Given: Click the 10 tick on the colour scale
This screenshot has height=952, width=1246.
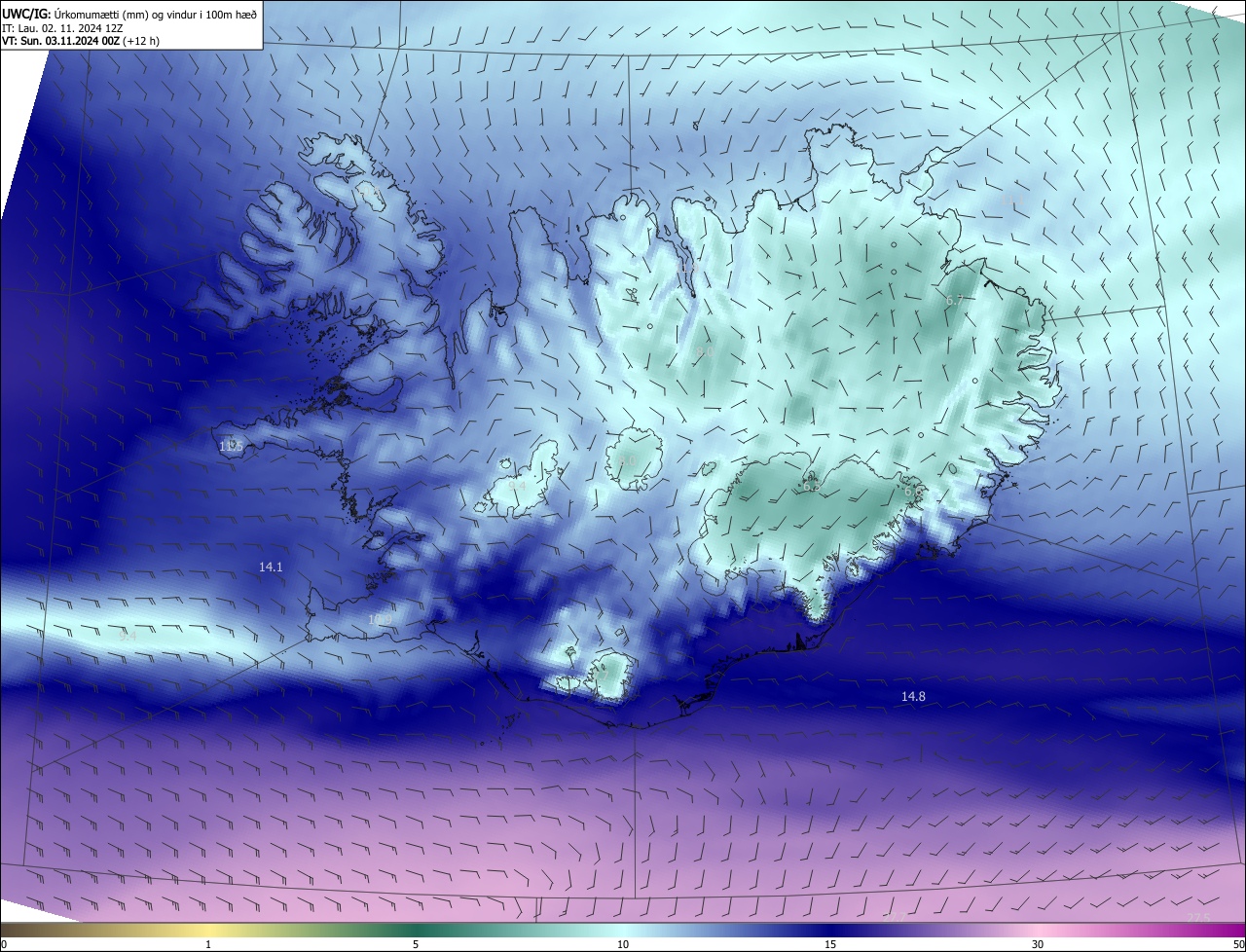Looking at the screenshot, I should [x=623, y=944].
